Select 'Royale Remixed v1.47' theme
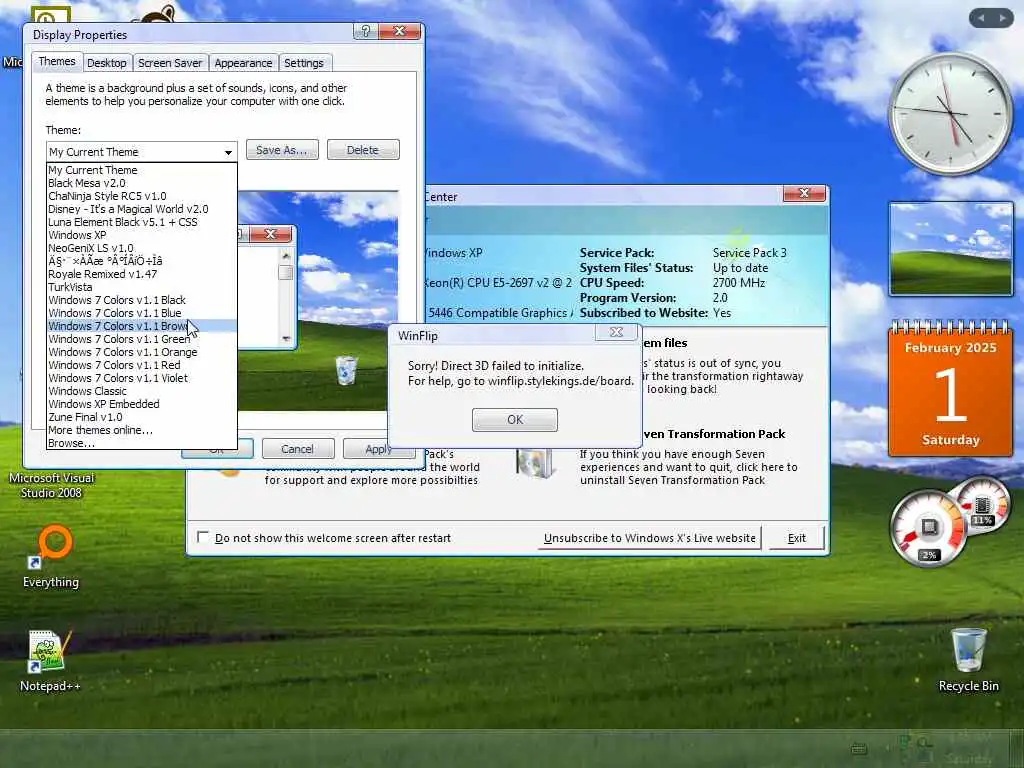 tap(141, 274)
